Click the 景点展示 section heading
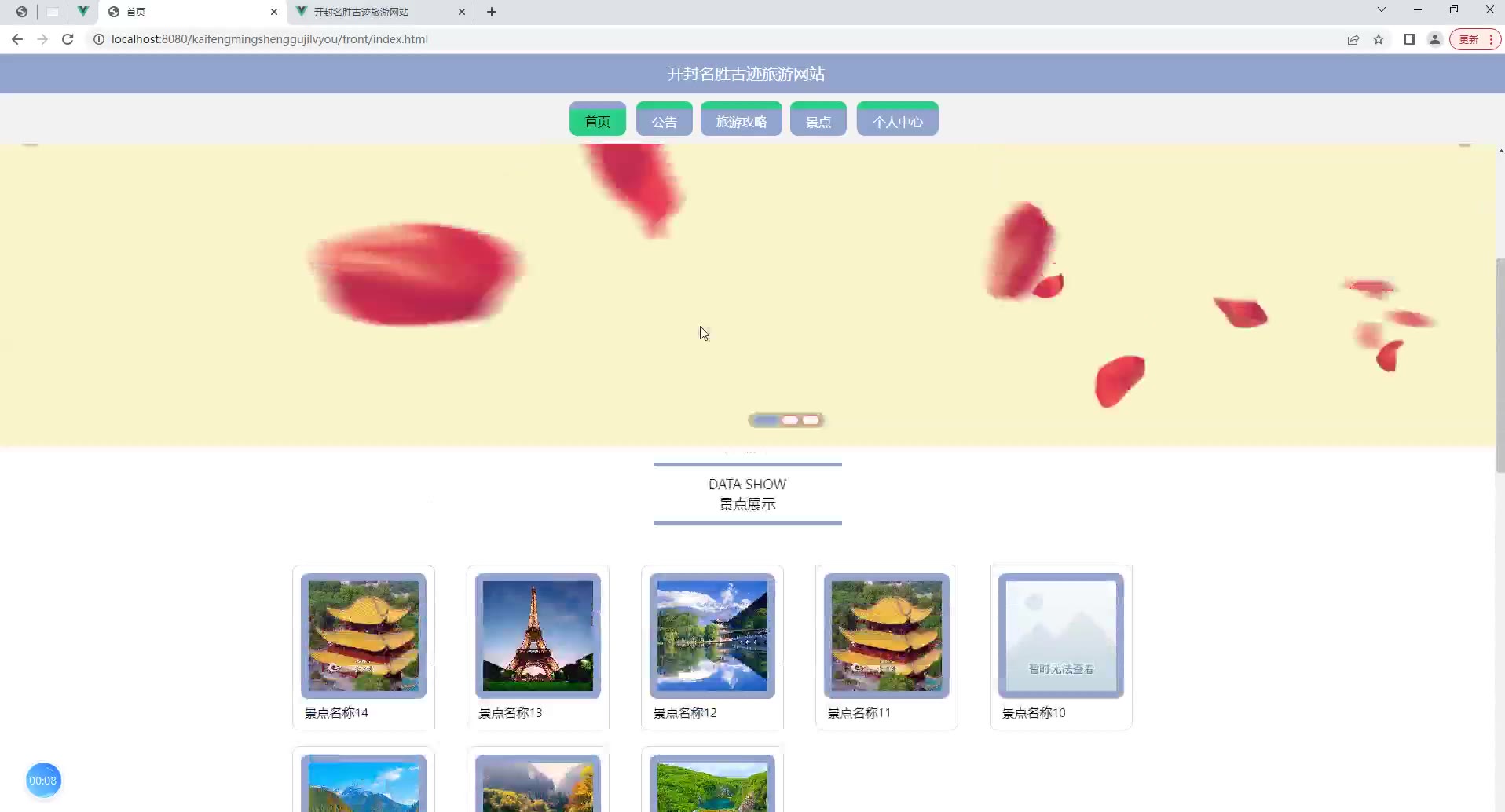The width and height of the screenshot is (1505, 812). click(747, 504)
